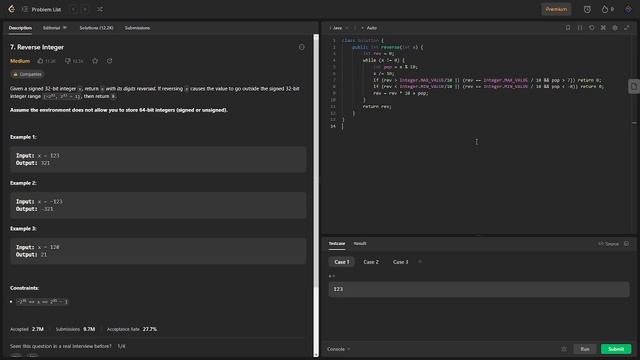640x360 pixels.
Task: Open the locked Companies tag
Action: pyautogui.click(x=27, y=74)
